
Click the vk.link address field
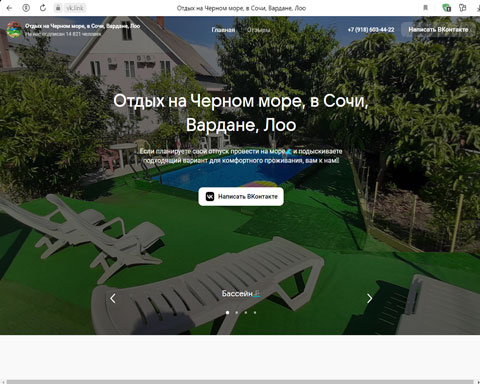(x=74, y=8)
